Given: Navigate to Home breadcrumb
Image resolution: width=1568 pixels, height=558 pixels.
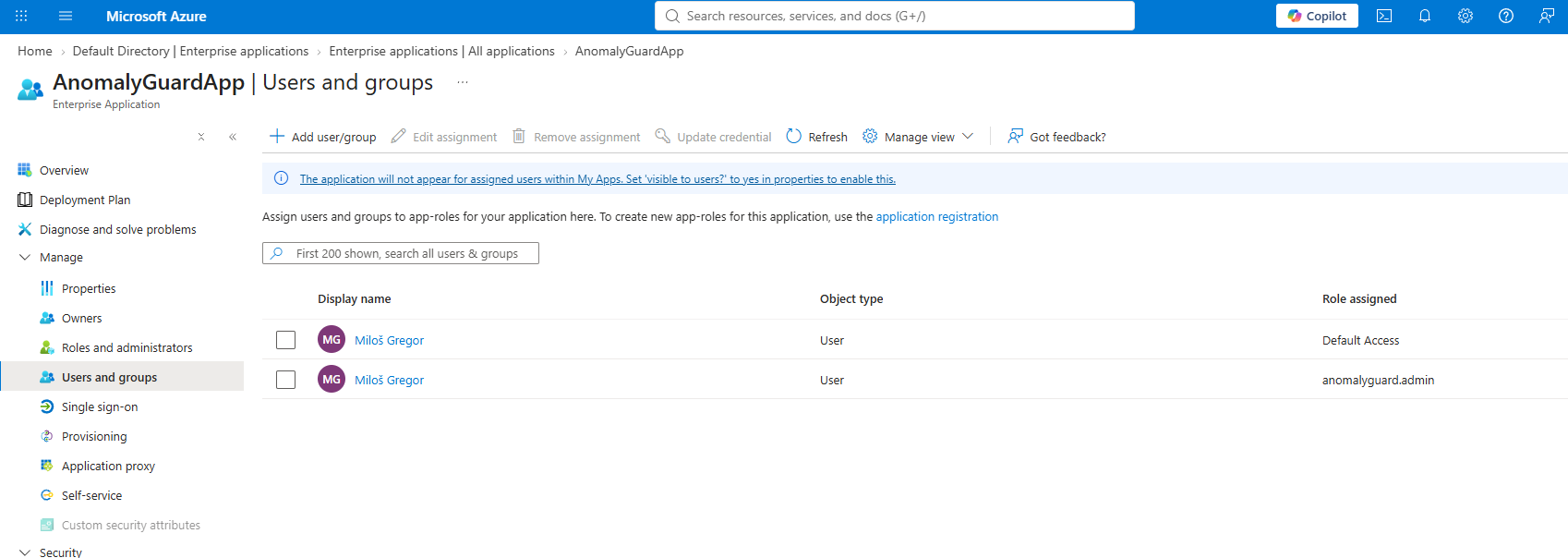Looking at the screenshot, I should (35, 51).
